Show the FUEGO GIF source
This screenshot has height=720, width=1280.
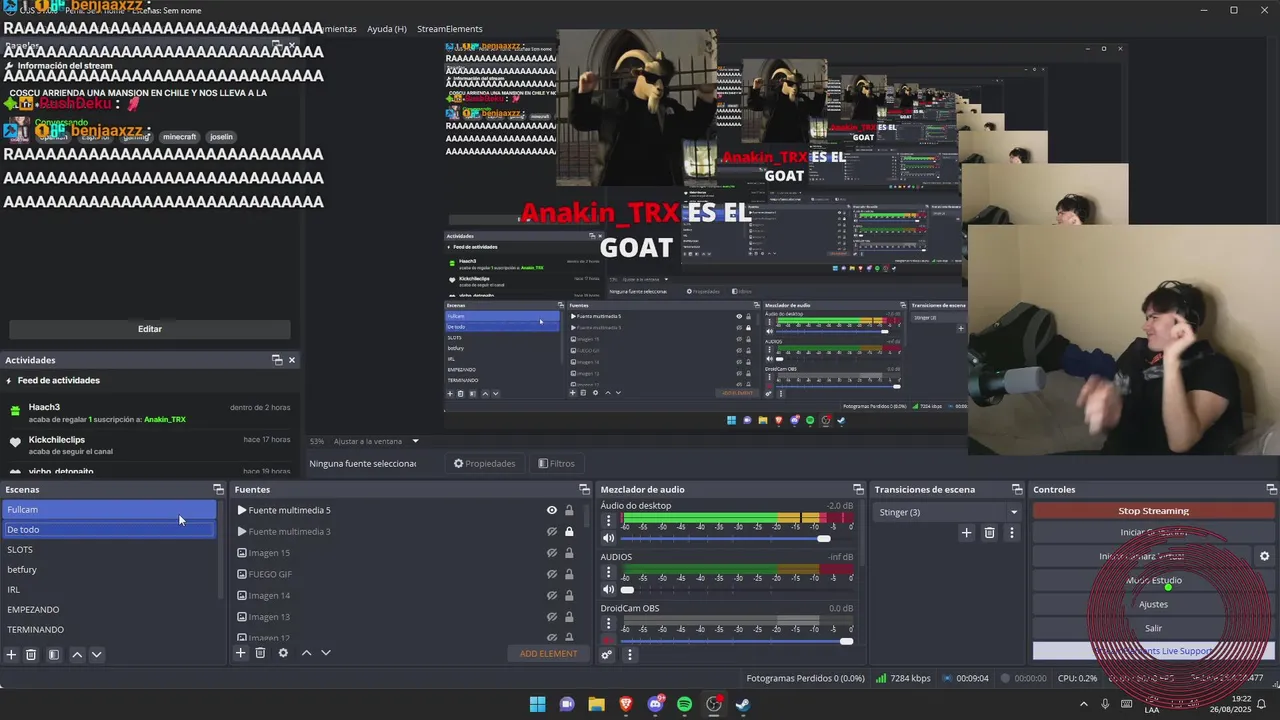552,574
